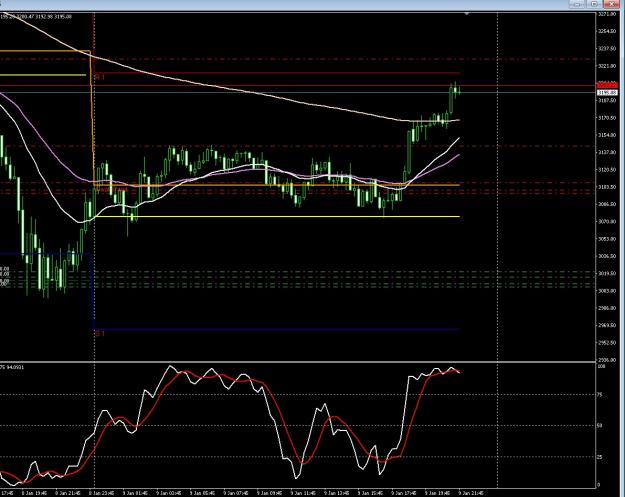Click the red S1 label near blue line
625x497 pixels.
tap(100, 334)
